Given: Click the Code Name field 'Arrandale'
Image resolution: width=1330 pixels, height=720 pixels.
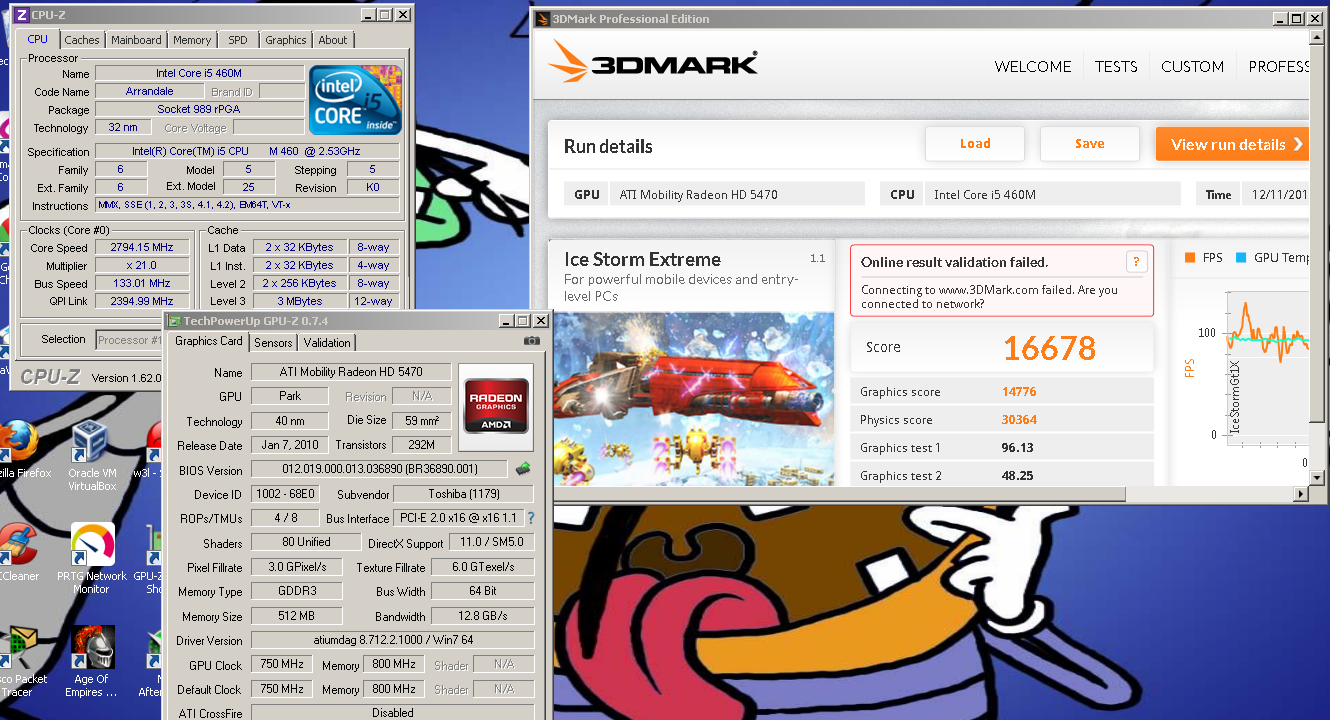Looking at the screenshot, I should 150,91.
